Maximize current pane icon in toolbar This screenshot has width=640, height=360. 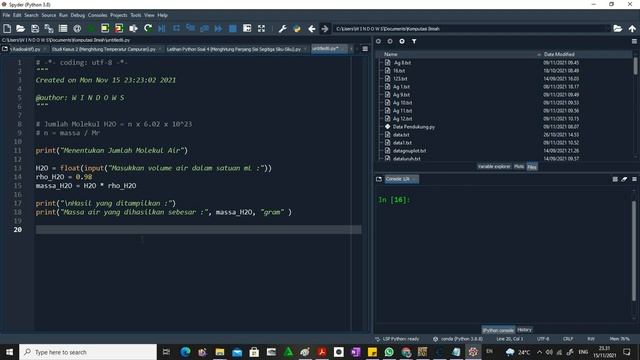point(247,29)
